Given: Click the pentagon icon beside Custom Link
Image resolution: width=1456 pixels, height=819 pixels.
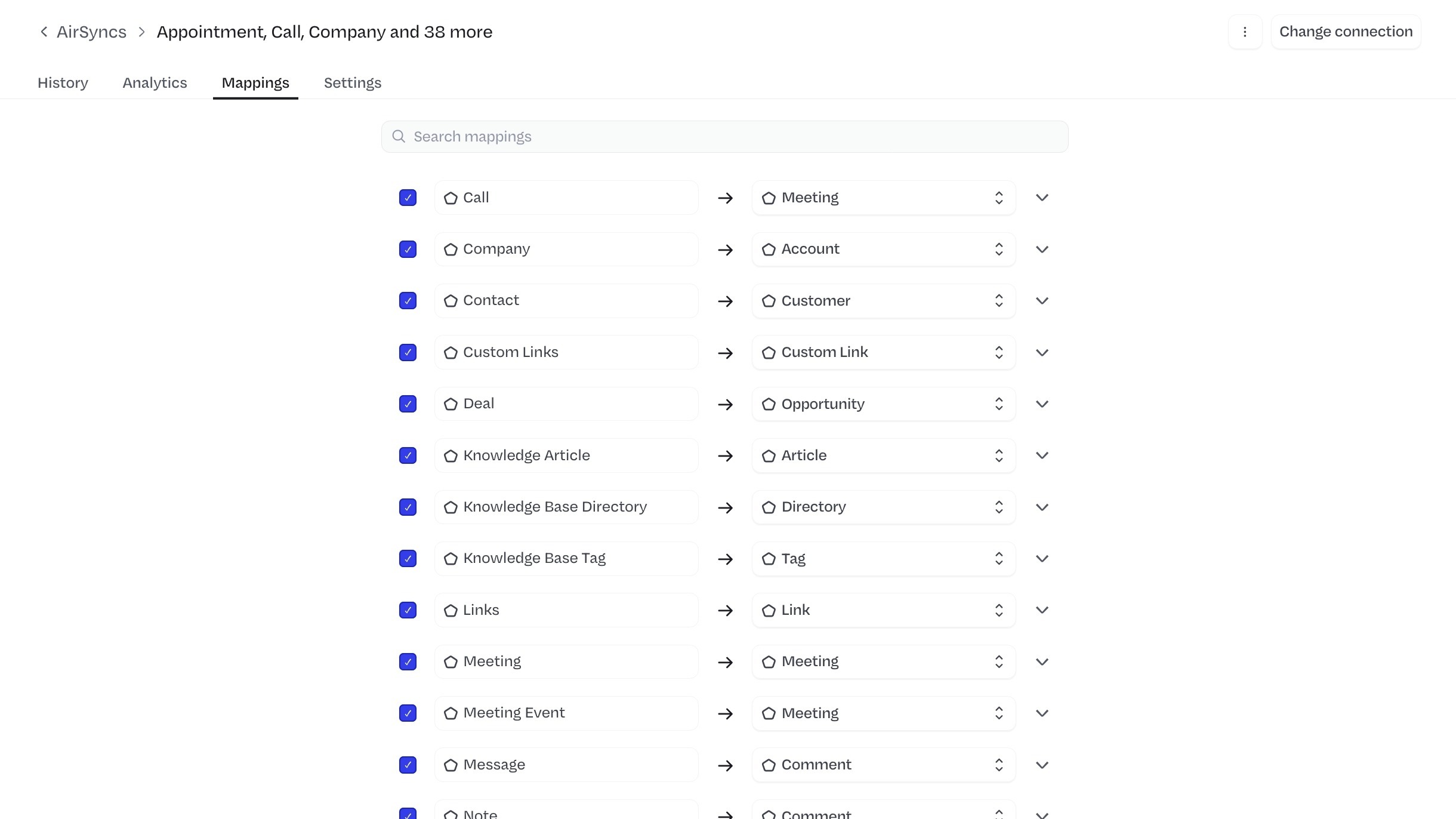Looking at the screenshot, I should (x=769, y=353).
